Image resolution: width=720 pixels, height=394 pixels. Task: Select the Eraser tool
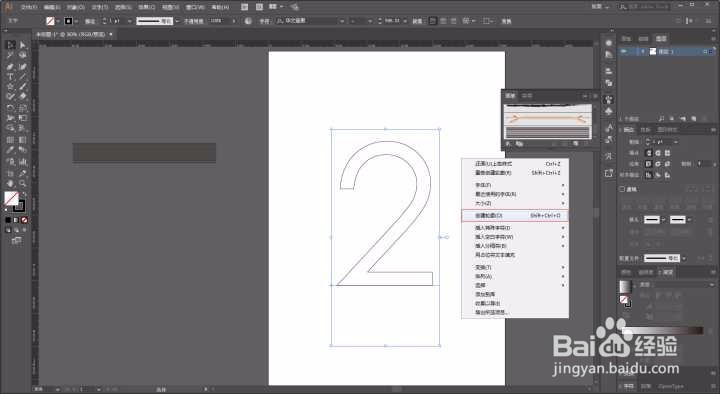pos(22,96)
